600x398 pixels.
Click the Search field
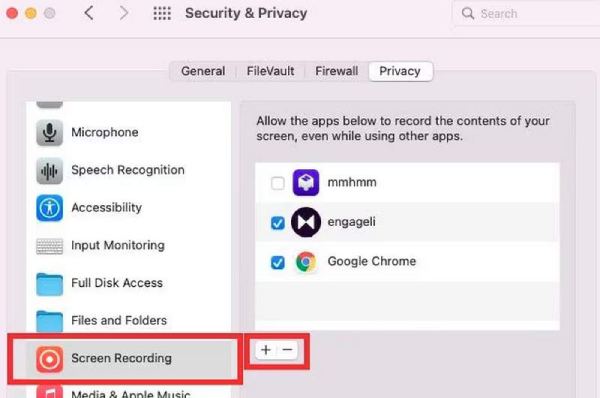pyautogui.click(x=526, y=14)
